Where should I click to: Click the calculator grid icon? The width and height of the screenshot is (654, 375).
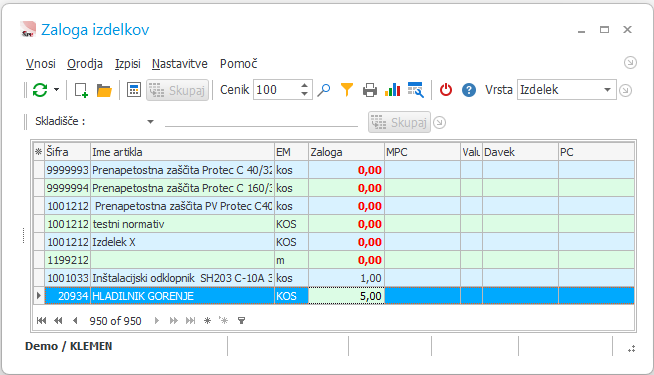[x=134, y=90]
